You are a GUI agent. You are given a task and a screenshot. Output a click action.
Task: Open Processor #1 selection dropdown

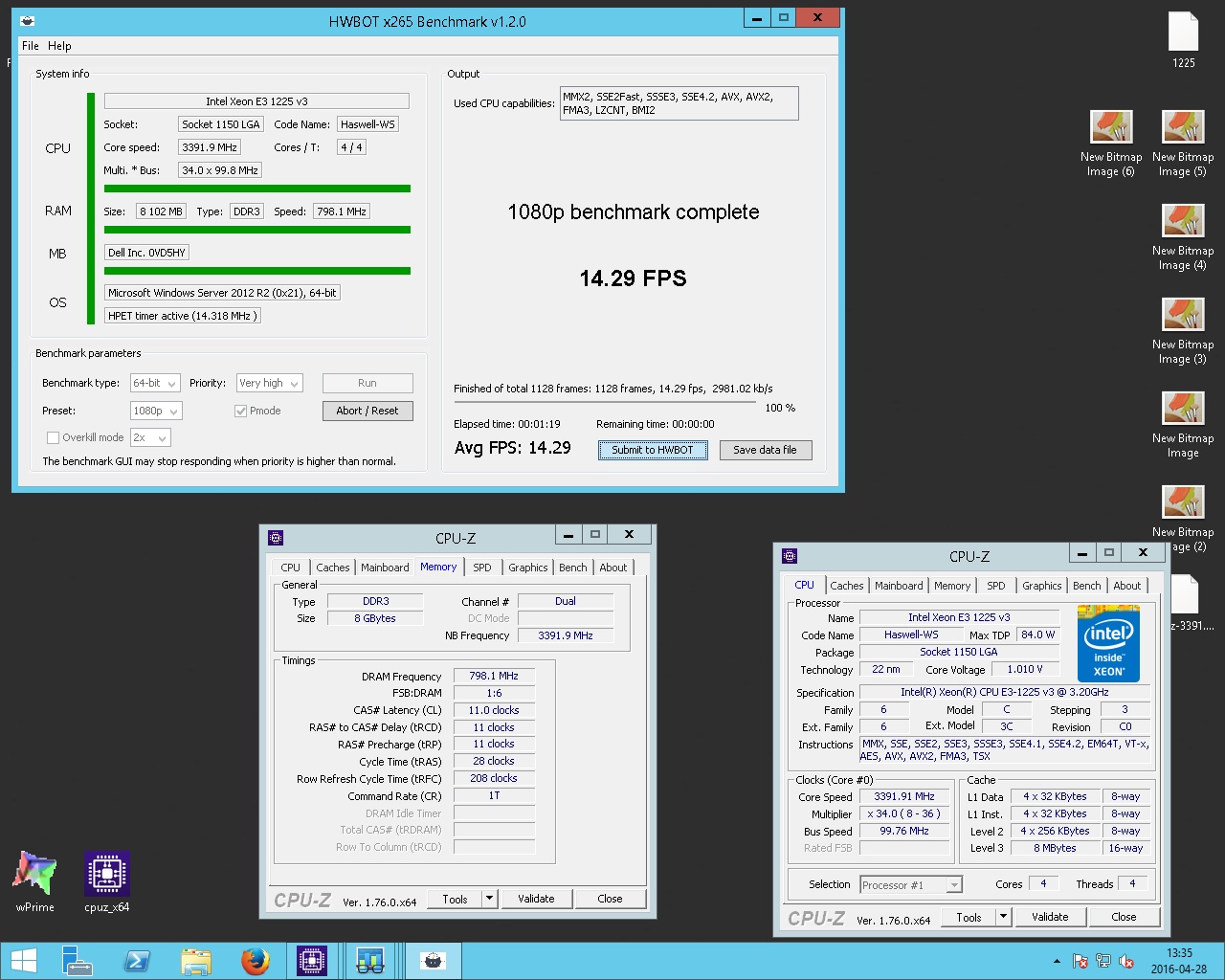coord(910,885)
